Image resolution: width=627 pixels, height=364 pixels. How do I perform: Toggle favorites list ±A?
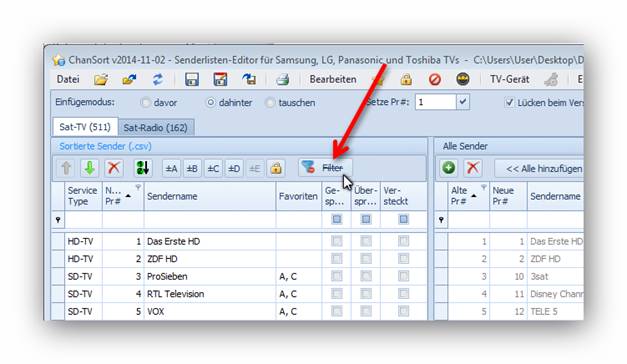click(x=171, y=168)
